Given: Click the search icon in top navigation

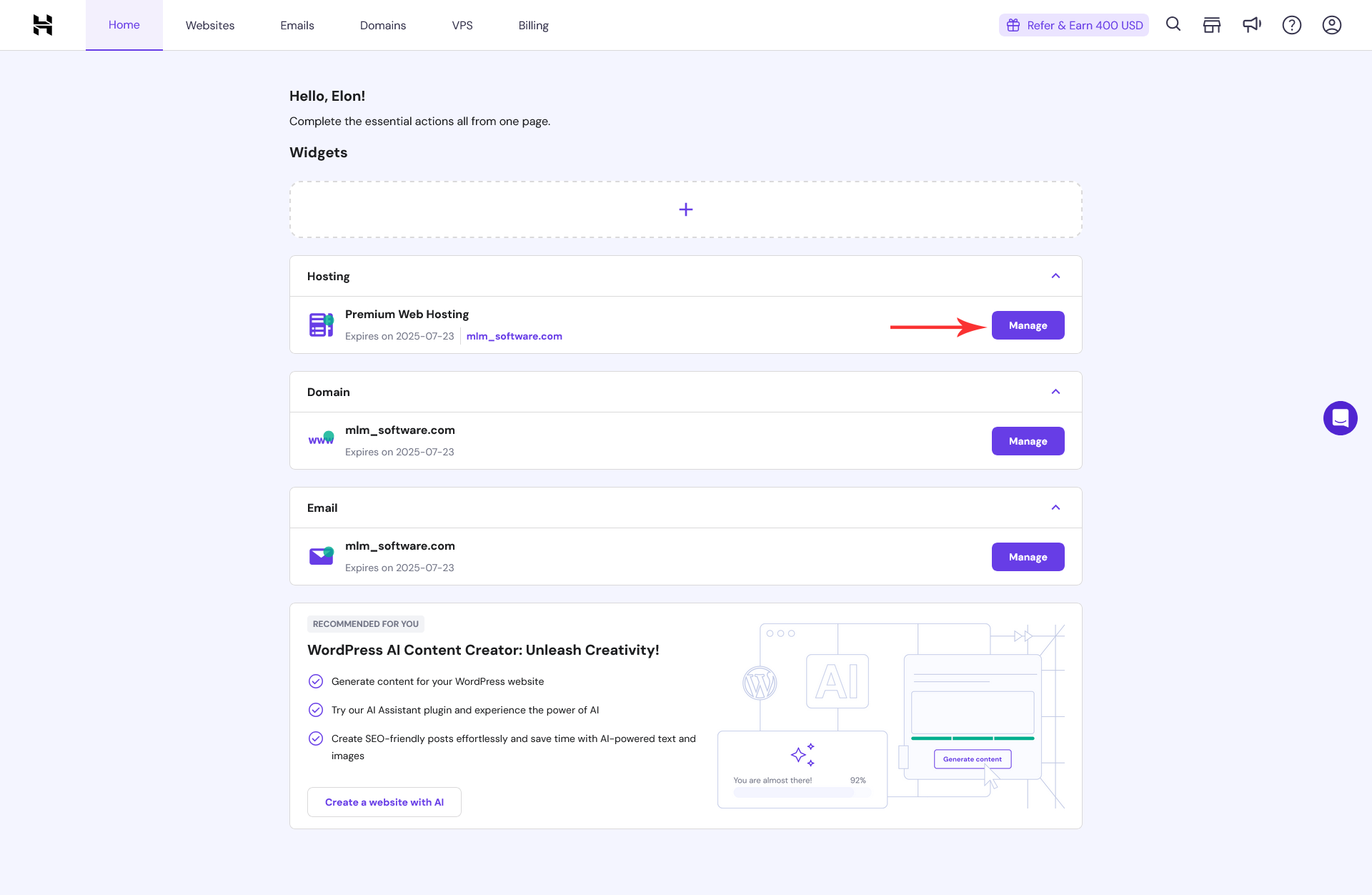Looking at the screenshot, I should tap(1172, 25).
